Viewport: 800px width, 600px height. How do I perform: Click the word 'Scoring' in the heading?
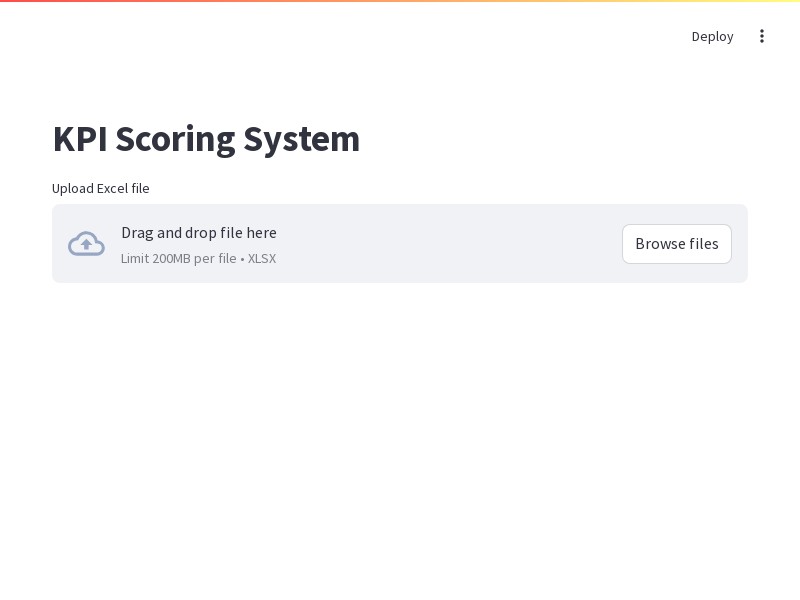[x=175, y=139]
